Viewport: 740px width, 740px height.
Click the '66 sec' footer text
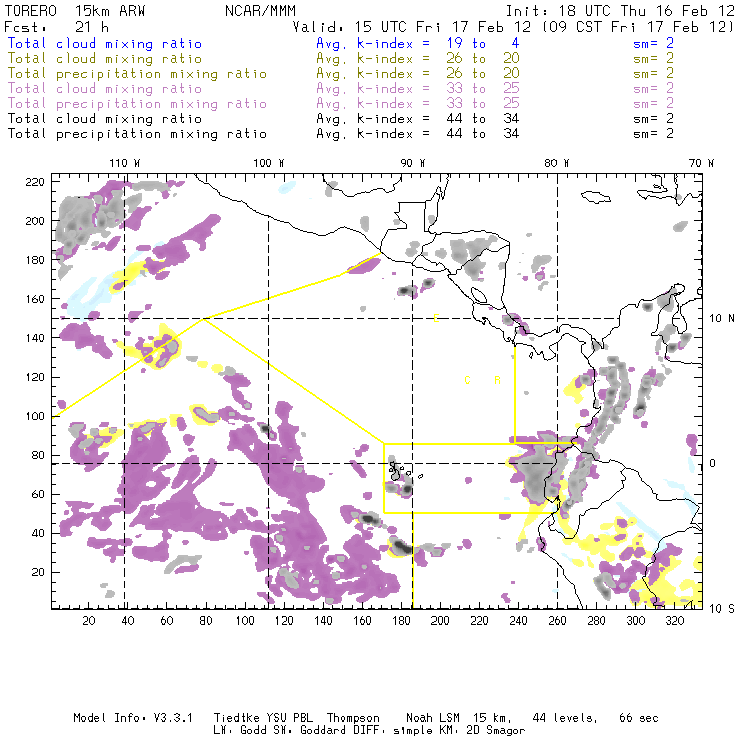point(639,718)
